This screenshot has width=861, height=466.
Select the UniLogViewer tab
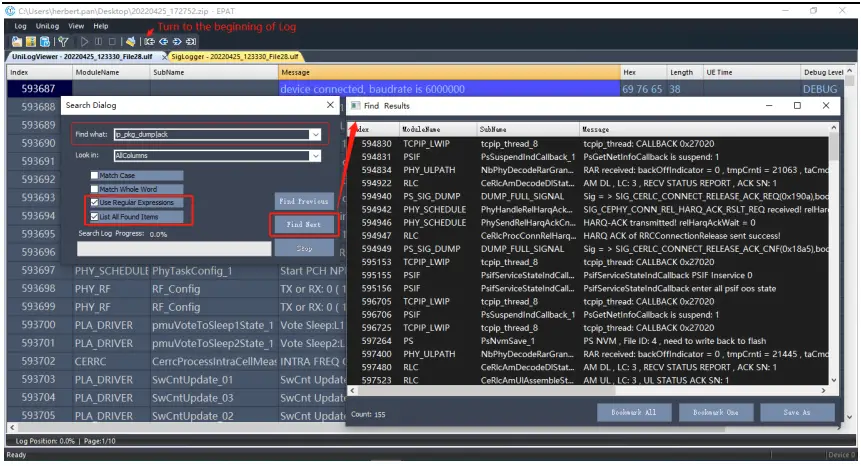point(82,57)
